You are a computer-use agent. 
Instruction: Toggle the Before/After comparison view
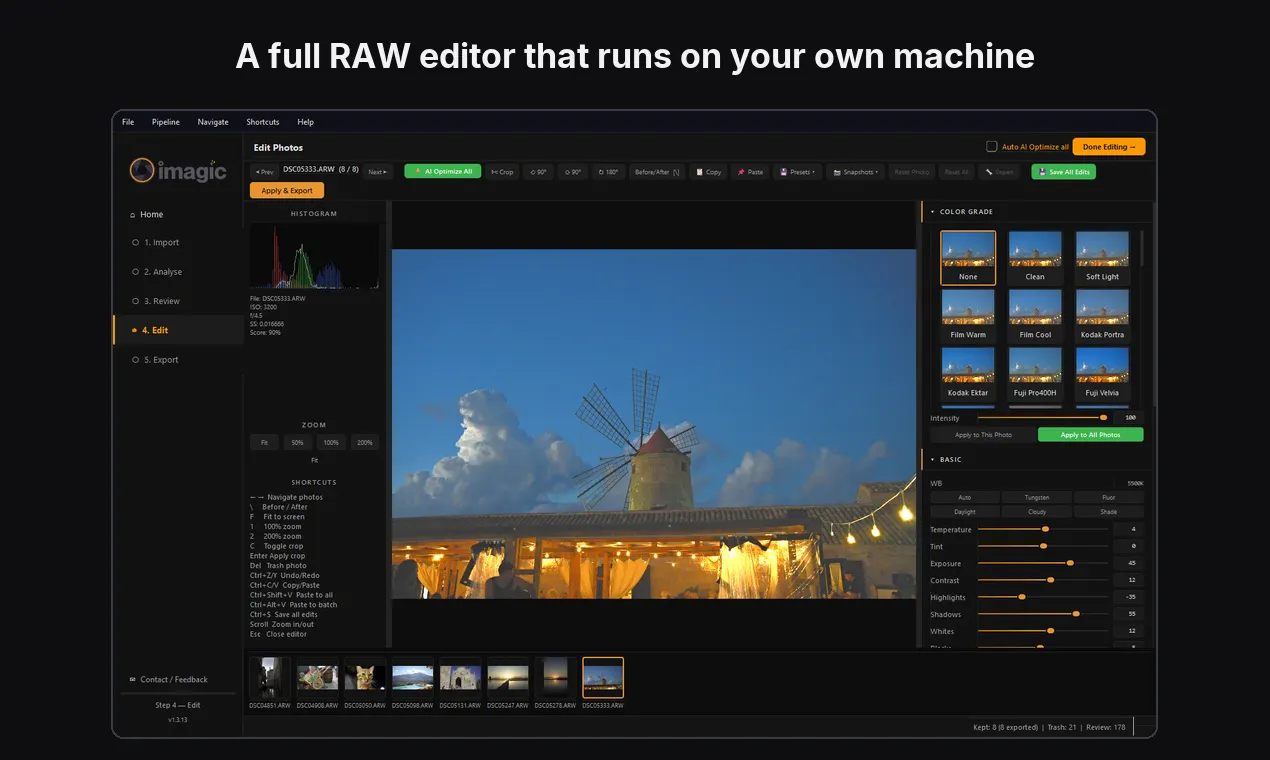pyautogui.click(x=657, y=172)
